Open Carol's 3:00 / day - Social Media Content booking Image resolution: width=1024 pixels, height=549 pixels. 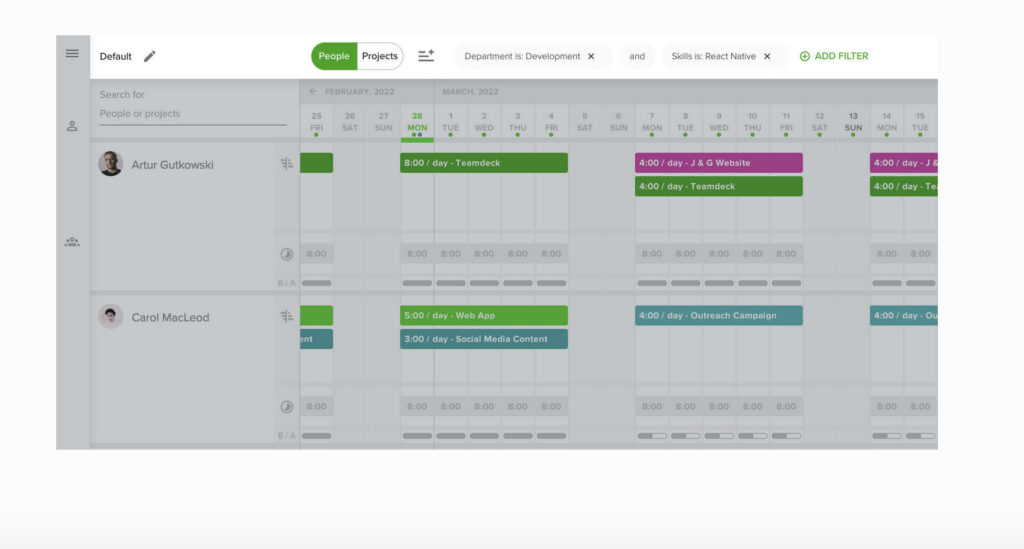pyautogui.click(x=484, y=339)
